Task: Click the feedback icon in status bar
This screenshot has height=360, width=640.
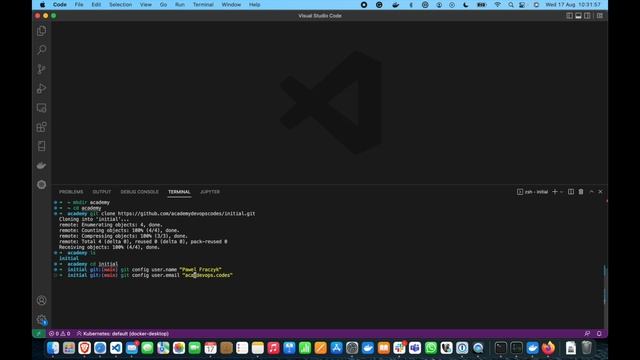Action: (587, 333)
